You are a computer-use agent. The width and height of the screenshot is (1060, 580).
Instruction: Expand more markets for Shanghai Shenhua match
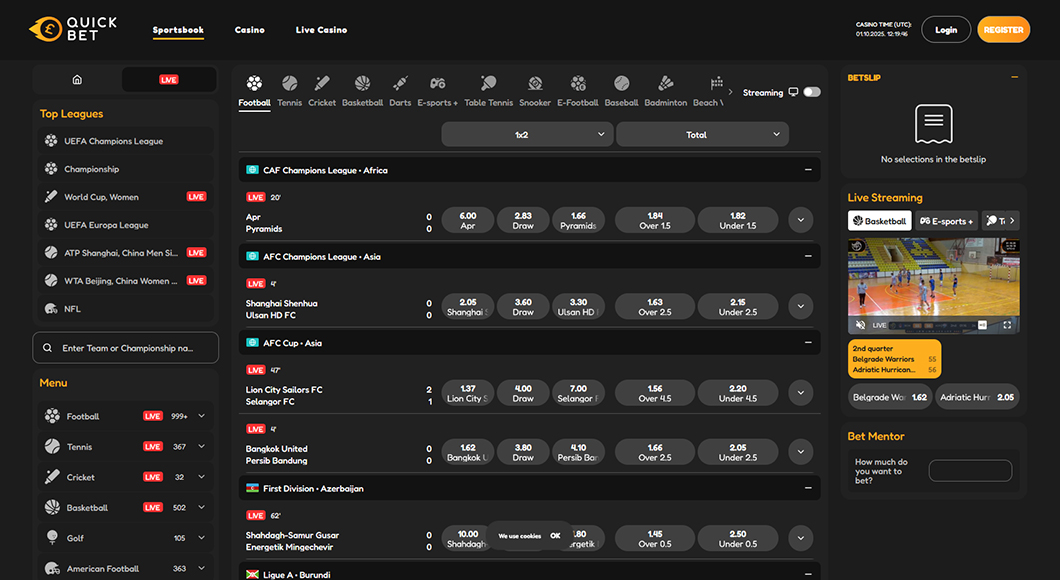coord(800,307)
